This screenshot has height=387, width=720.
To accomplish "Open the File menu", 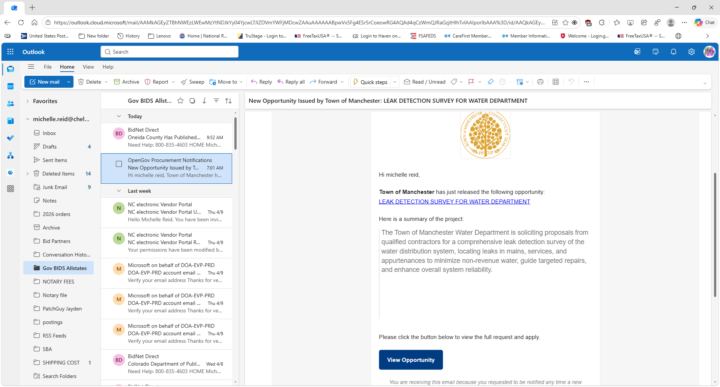I will point(48,67).
